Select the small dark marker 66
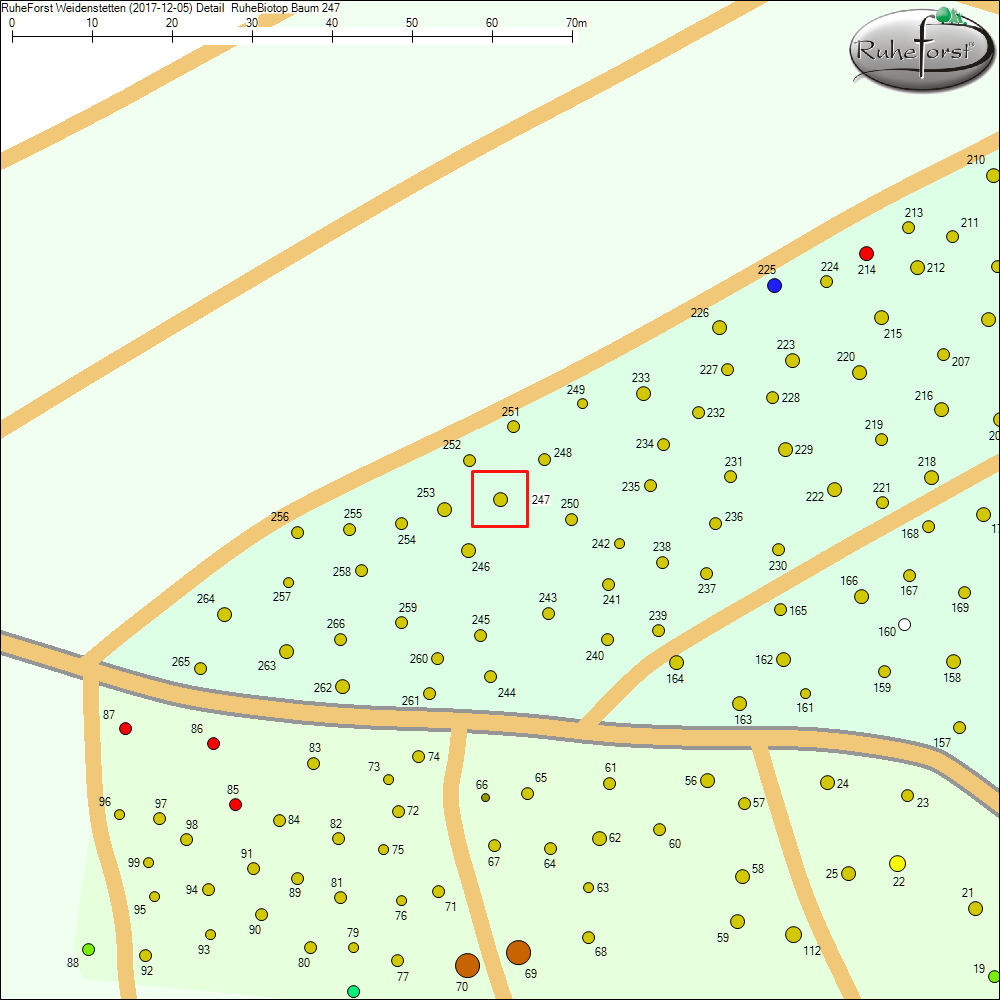Image resolution: width=1000 pixels, height=1000 pixels. coord(485,798)
